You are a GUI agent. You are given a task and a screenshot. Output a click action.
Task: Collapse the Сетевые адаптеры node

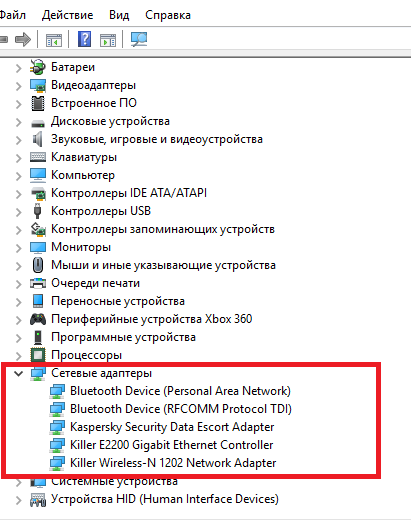click(x=18, y=373)
